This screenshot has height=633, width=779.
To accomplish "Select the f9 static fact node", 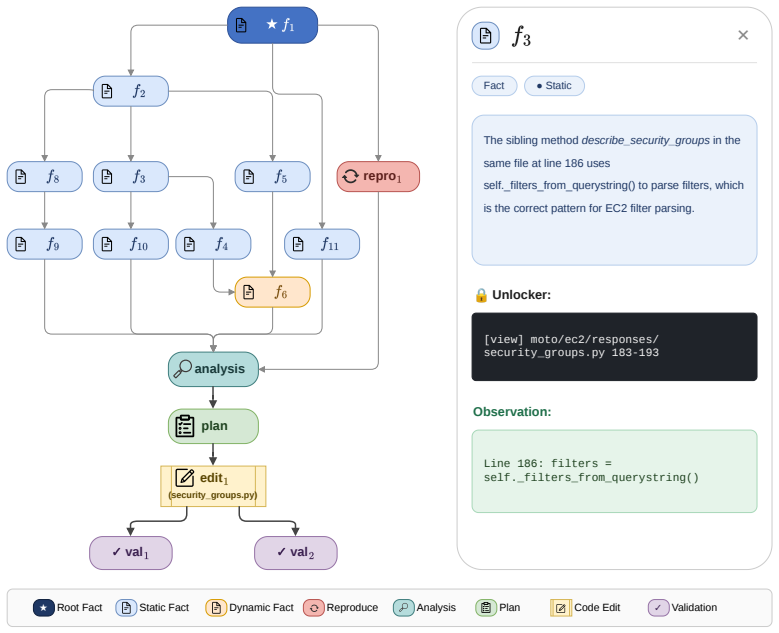I will tap(44, 244).
